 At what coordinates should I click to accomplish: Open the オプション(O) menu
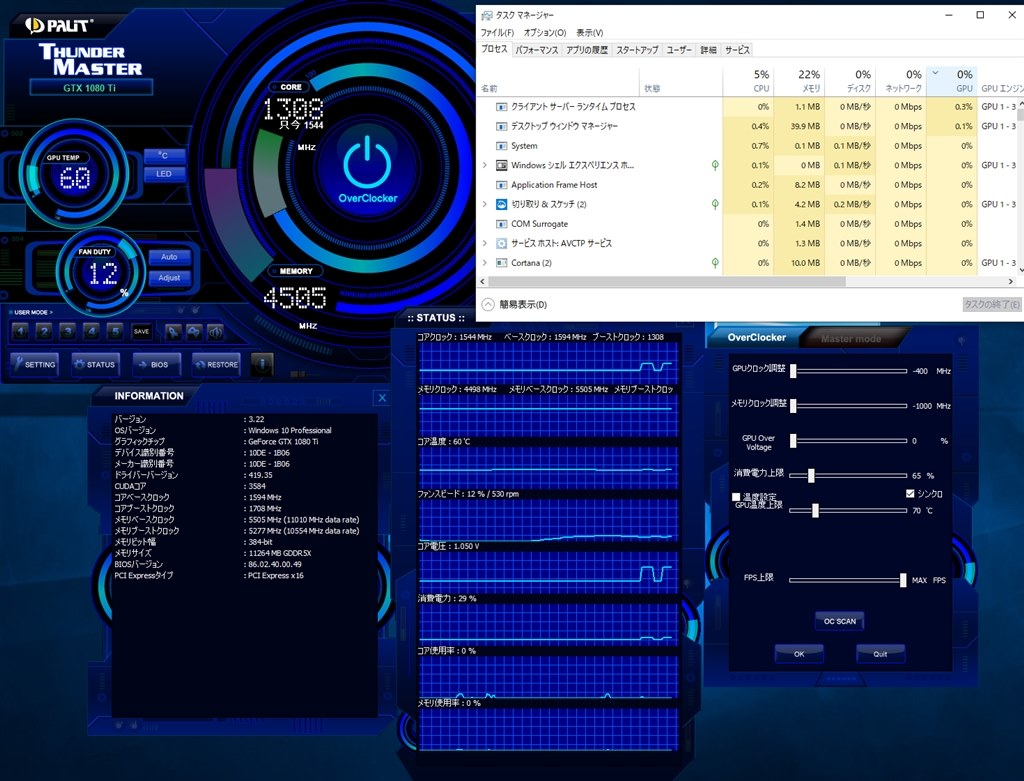[545, 33]
